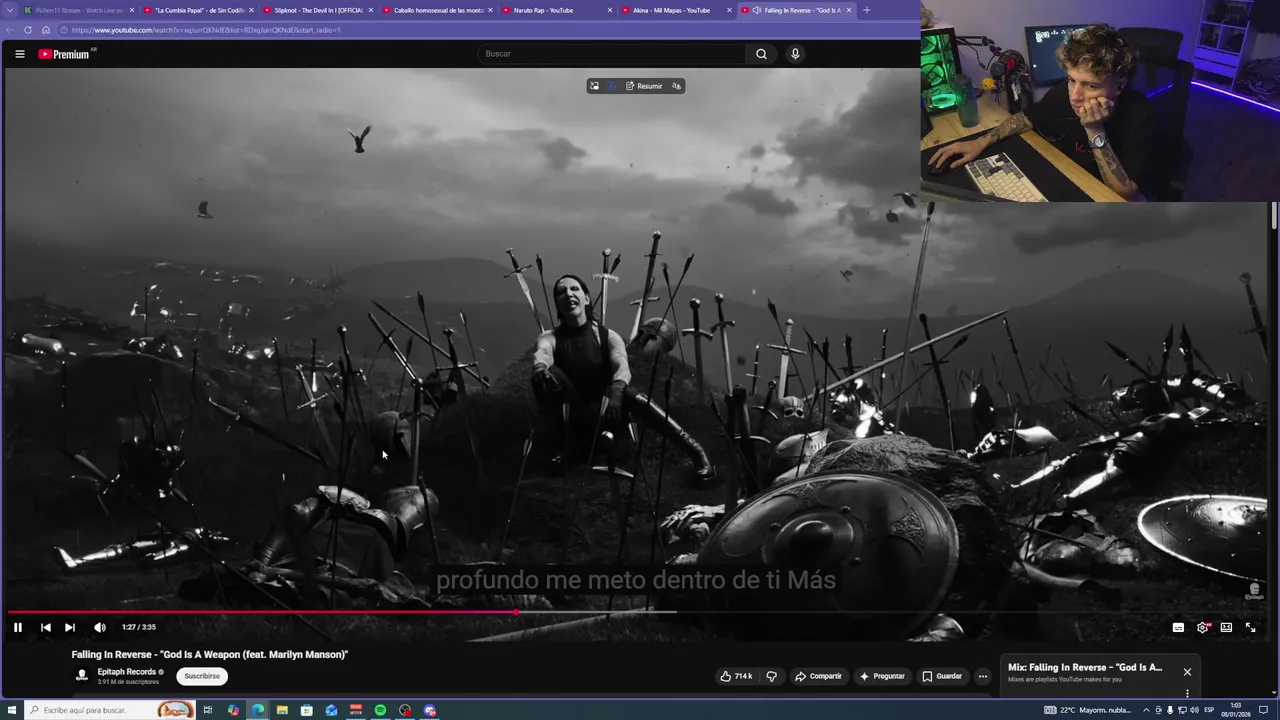This screenshot has width=1280, height=720.
Task: Save video with the Guardar button
Action: point(942,676)
